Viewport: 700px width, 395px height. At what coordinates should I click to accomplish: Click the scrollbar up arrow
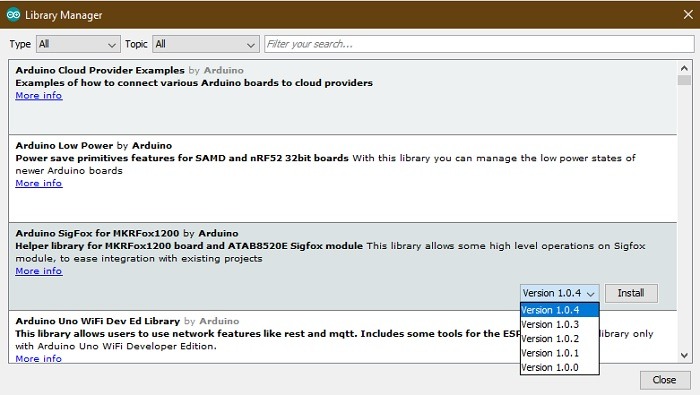pos(684,68)
